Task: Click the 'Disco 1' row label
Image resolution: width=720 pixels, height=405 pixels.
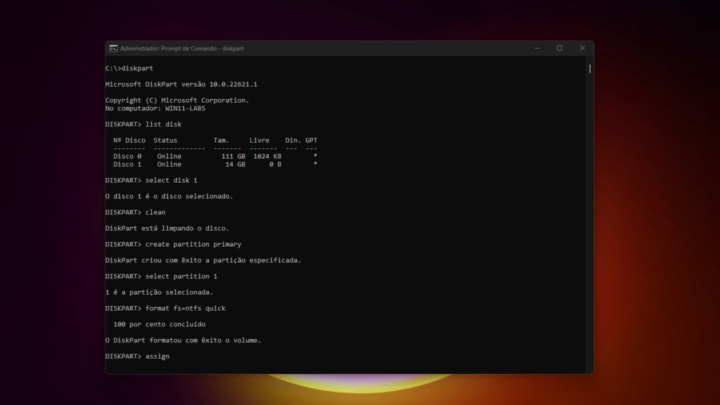Action: pyautogui.click(x=127, y=164)
